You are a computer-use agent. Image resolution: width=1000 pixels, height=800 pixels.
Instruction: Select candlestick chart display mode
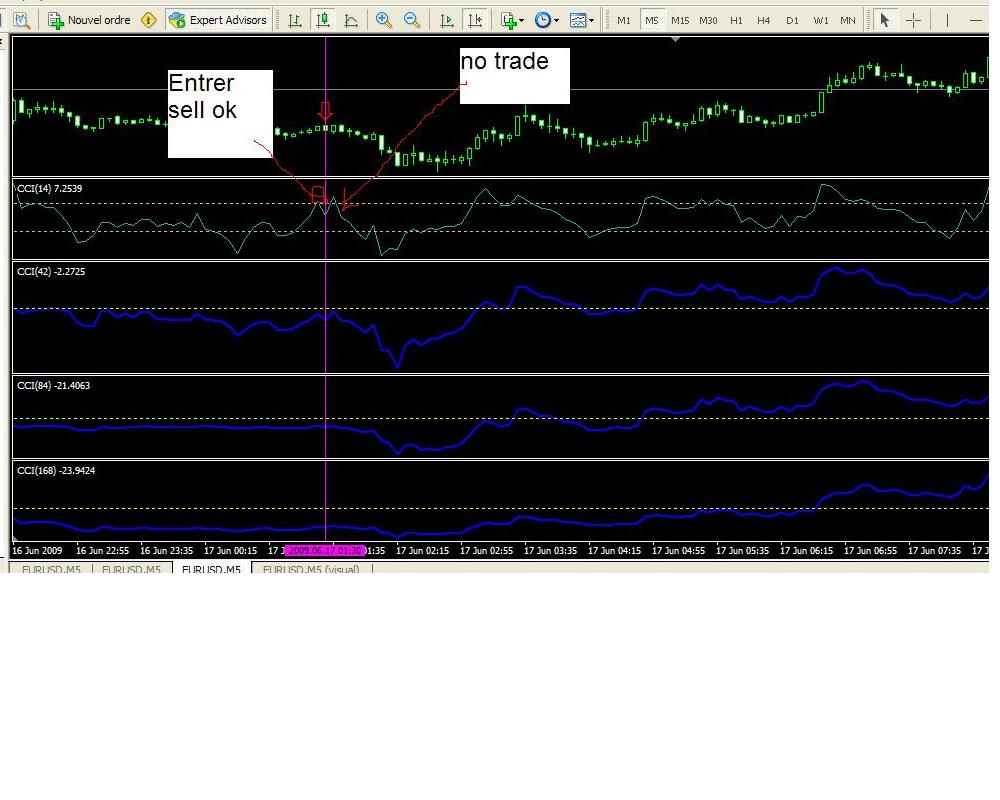tap(322, 20)
